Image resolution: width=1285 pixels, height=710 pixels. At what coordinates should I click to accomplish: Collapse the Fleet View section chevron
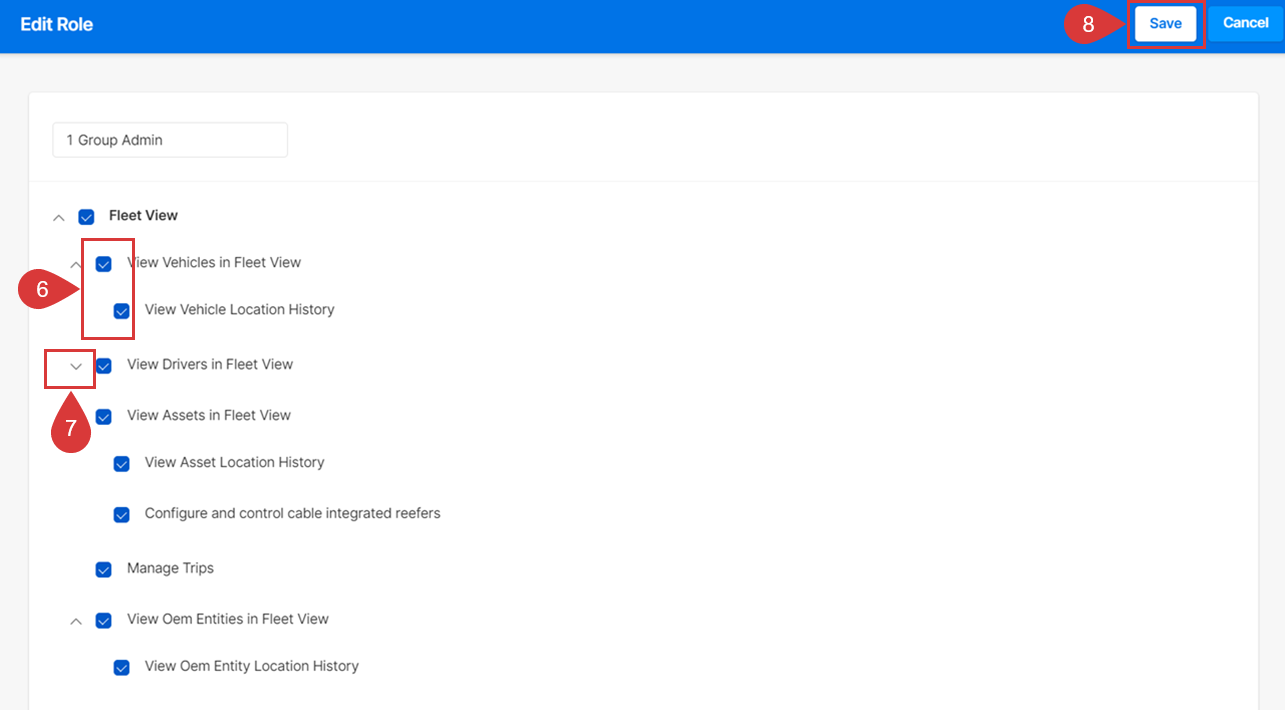(59, 217)
